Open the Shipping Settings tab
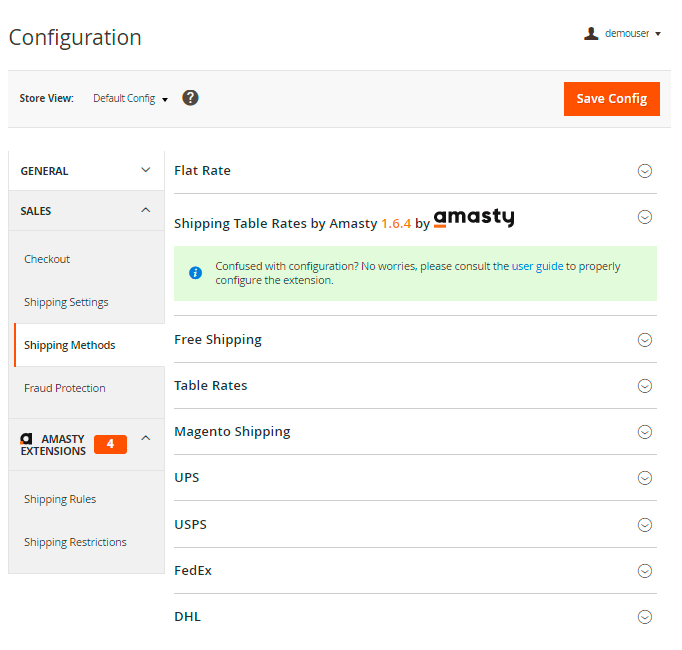 [x=66, y=302]
